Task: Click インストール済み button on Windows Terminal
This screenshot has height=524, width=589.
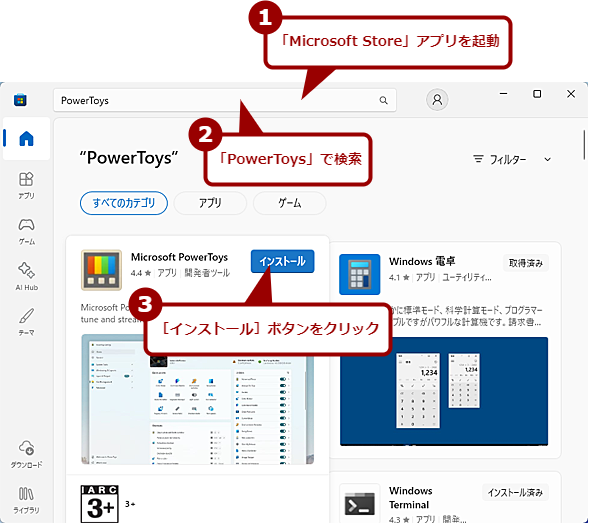Action: 515,492
